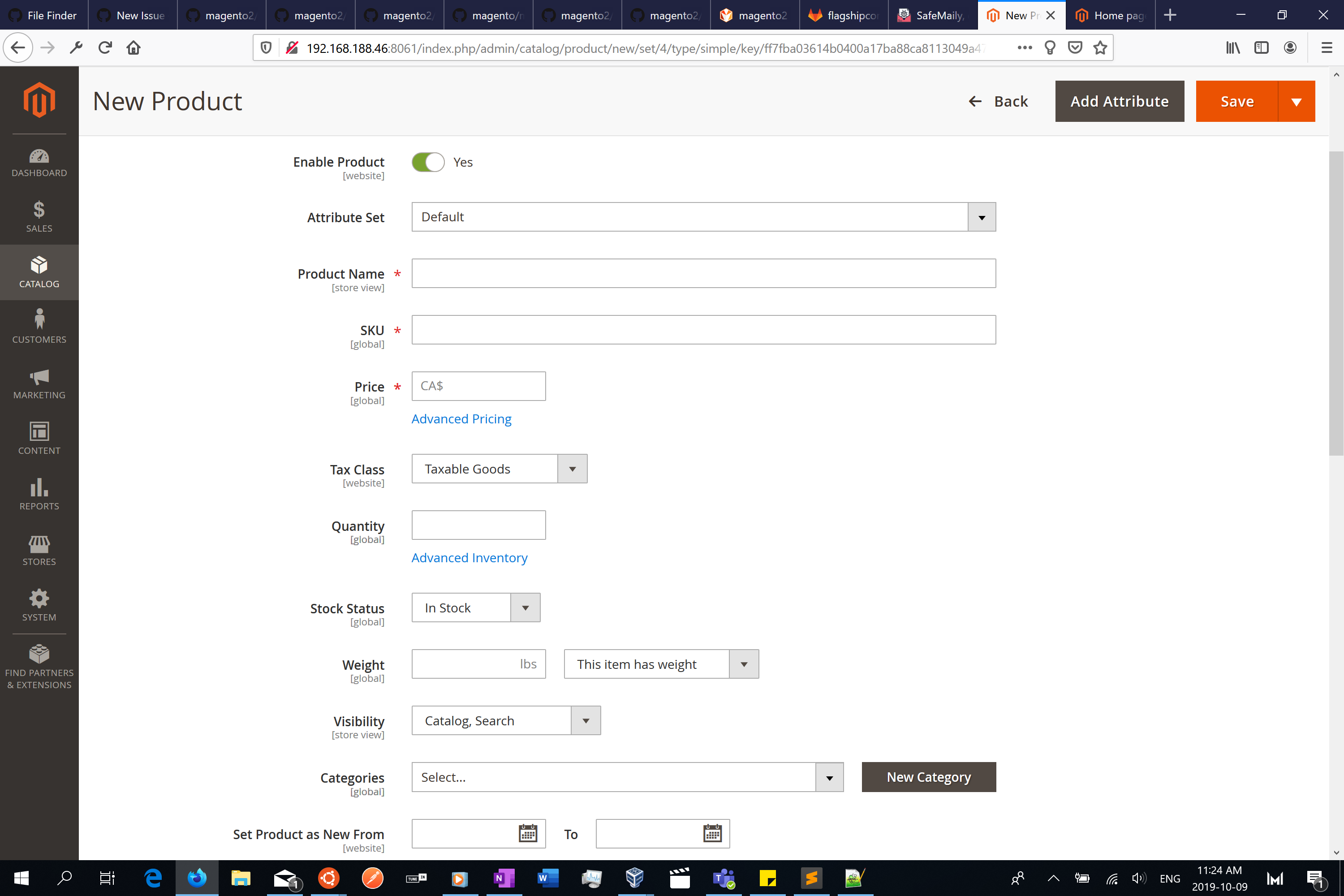This screenshot has height=896, width=1344.
Task: Open the Sales menu icon
Action: click(x=39, y=216)
